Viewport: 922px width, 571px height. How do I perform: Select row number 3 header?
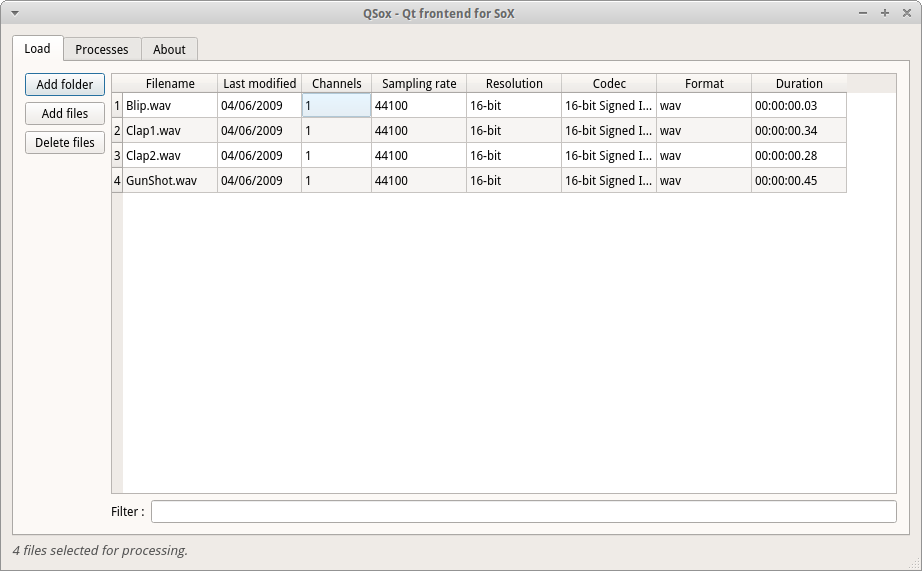(117, 156)
